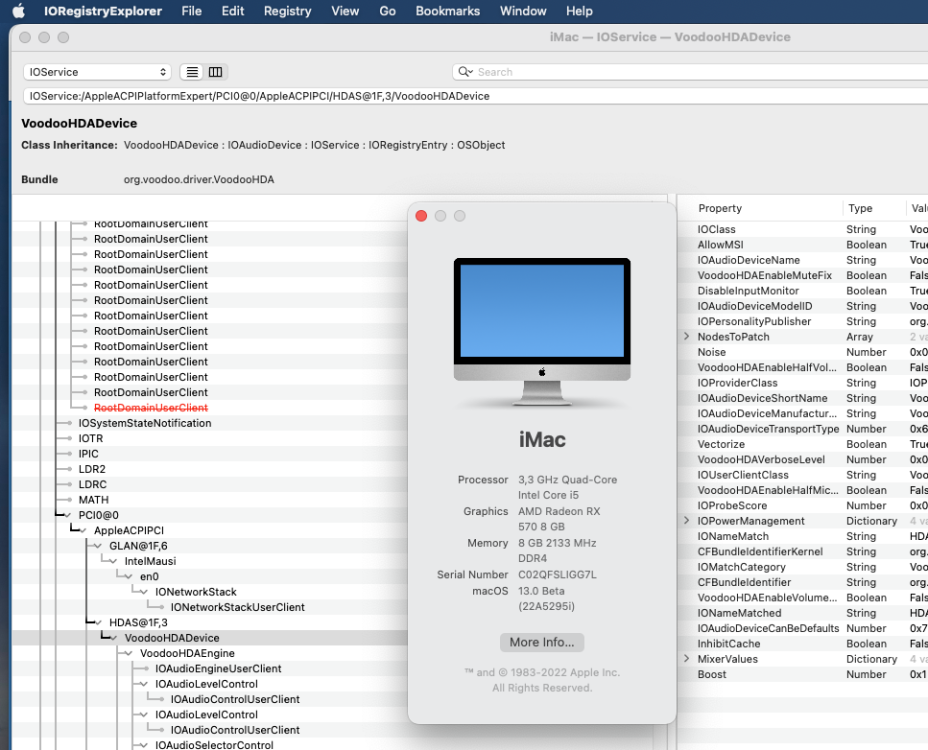This screenshot has height=750, width=928.
Task: Select the IOAudioSelectorControl tree entry
Action: coord(214,745)
